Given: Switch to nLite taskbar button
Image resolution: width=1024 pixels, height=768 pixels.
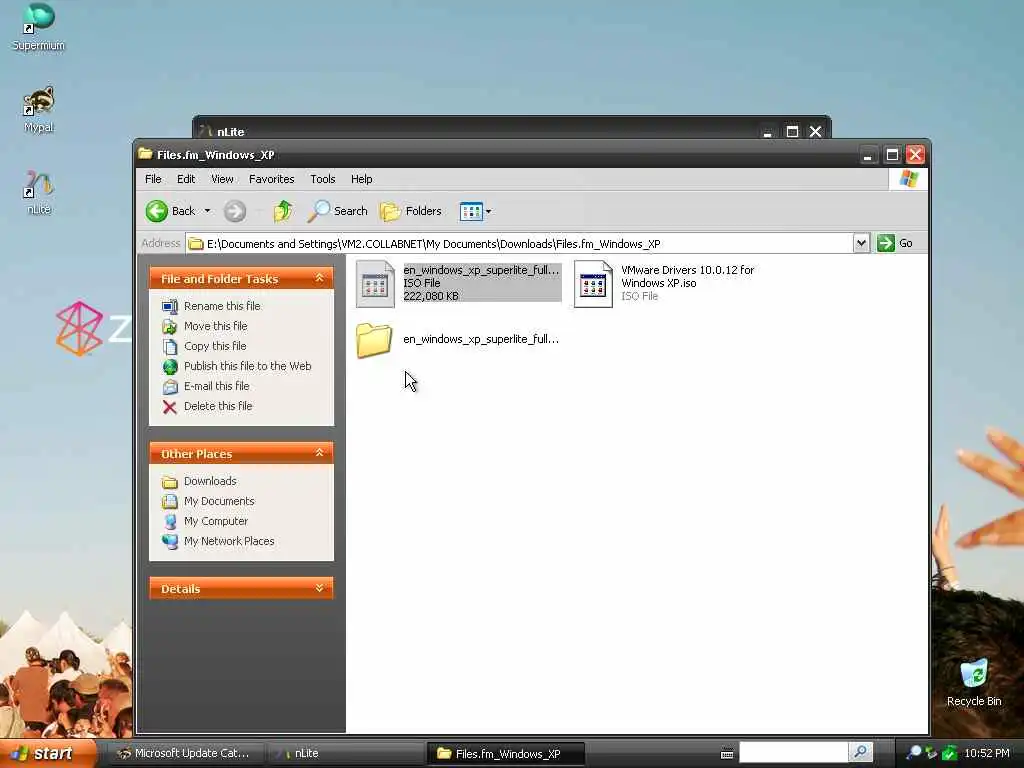Looking at the screenshot, I should click(x=345, y=753).
